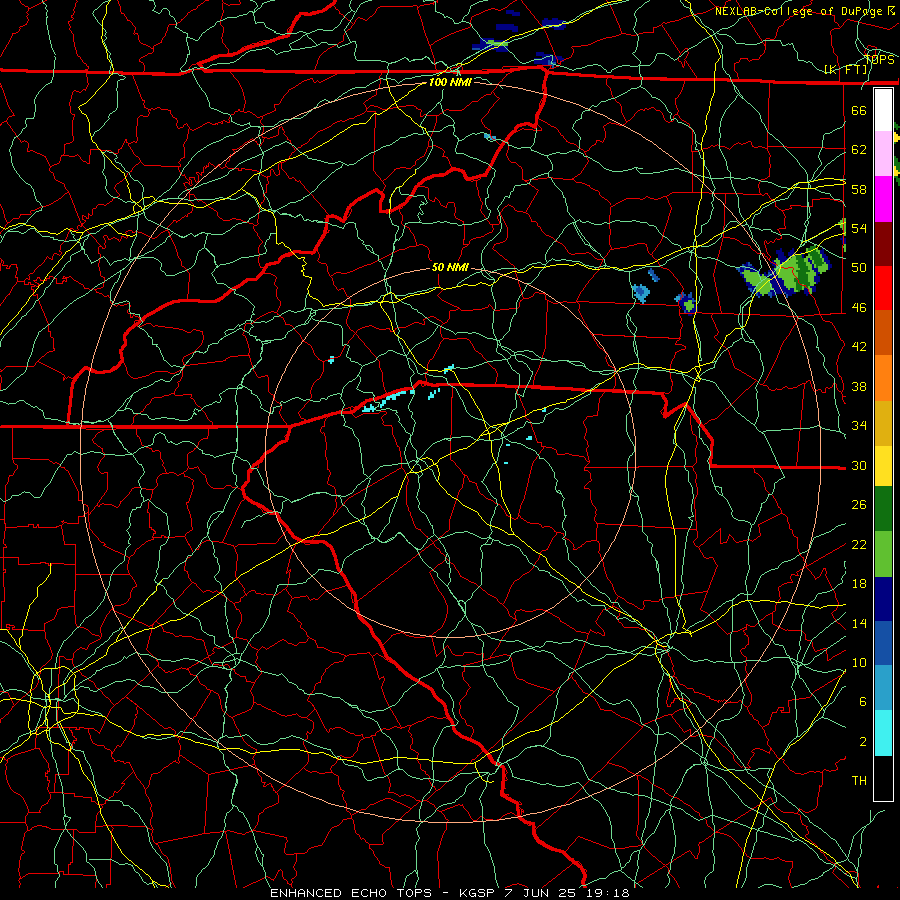Click the "KGSP" station identifier
This screenshot has width=900, height=900.
tap(480, 893)
